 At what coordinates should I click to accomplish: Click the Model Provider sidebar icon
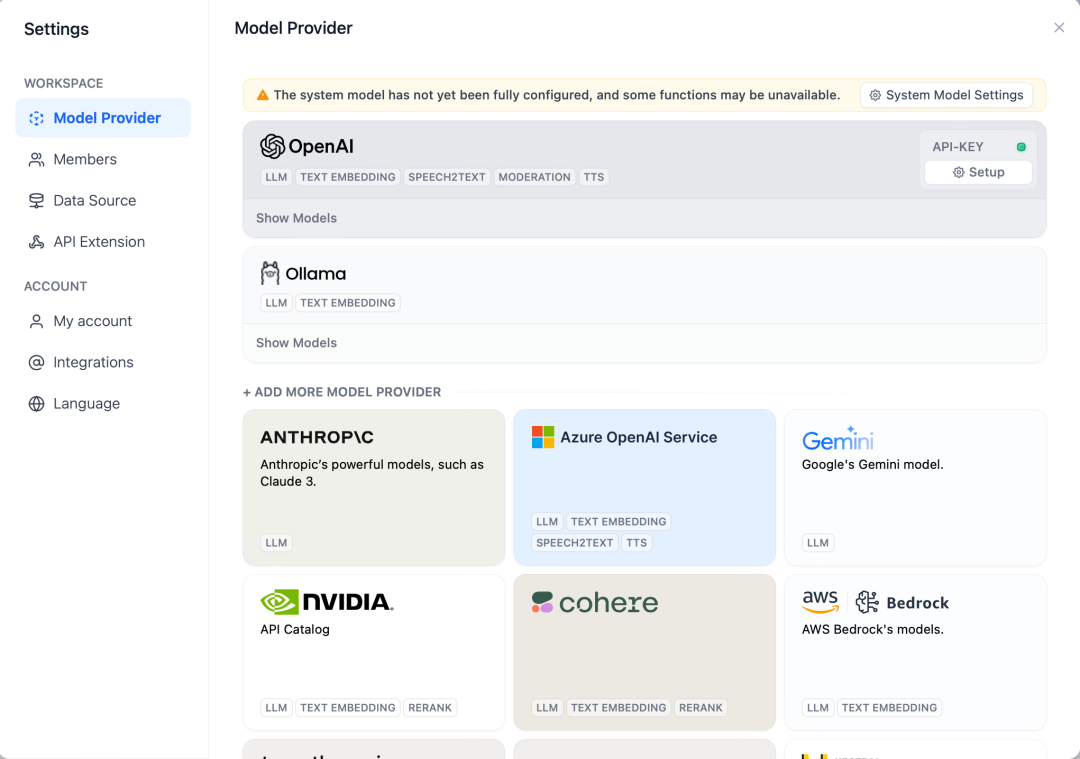click(x=37, y=118)
